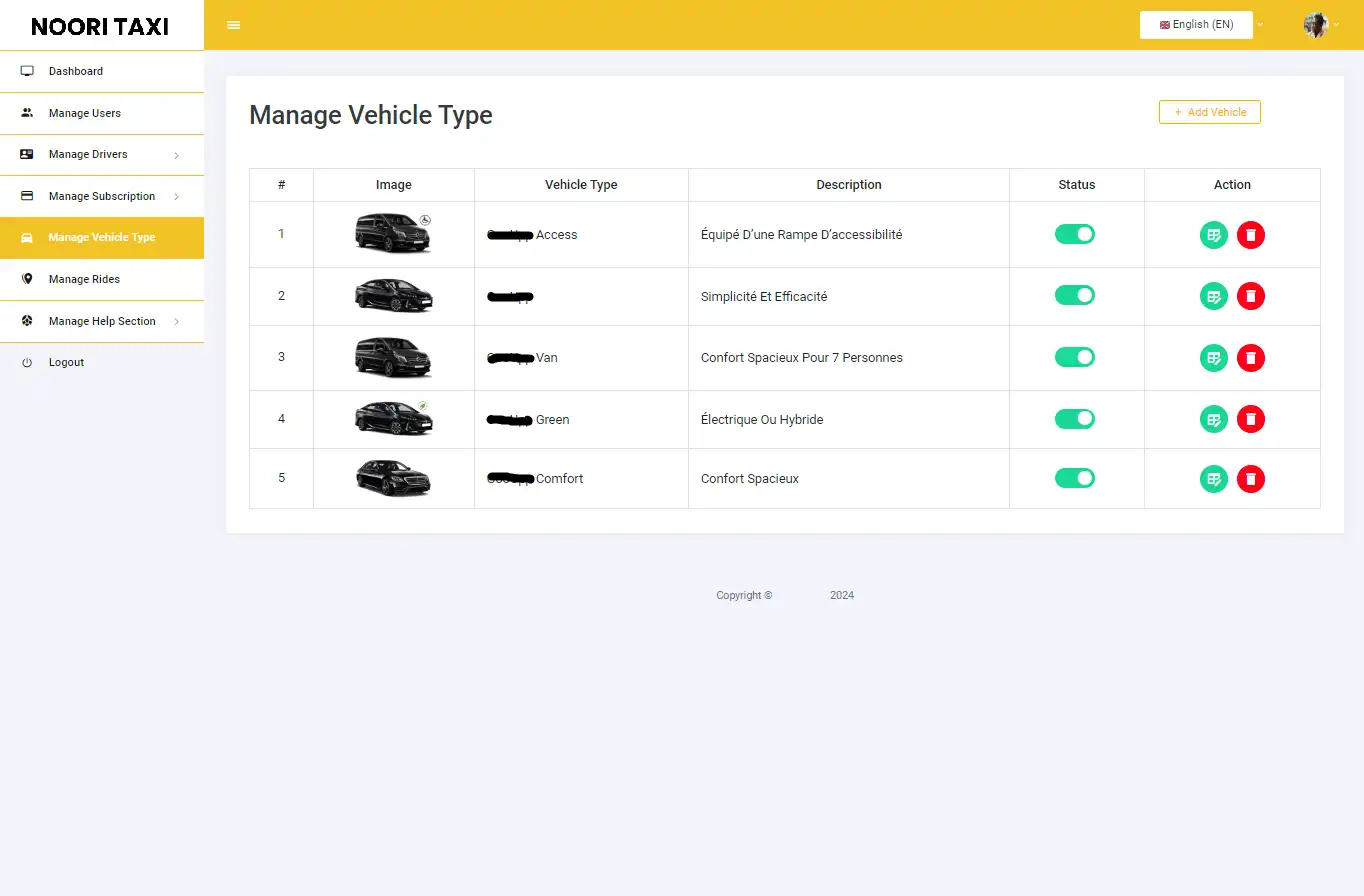This screenshot has height=896, width=1364.
Task: Click the profile avatar in the top right
Action: (1315, 24)
